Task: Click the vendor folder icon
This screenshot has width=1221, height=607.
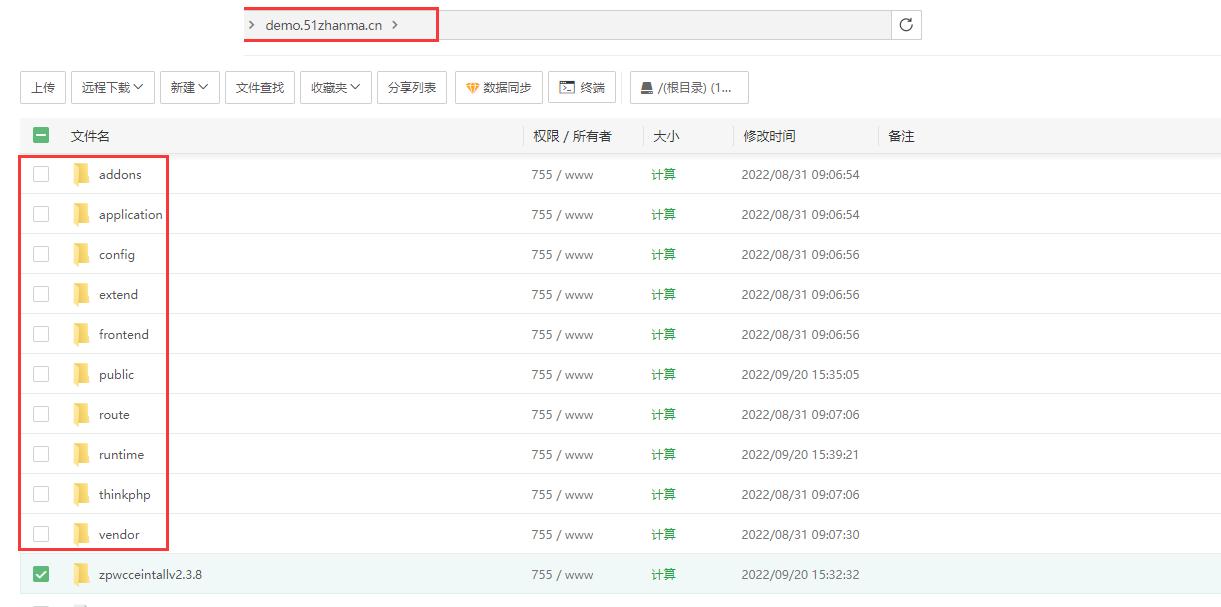Action: 82,535
